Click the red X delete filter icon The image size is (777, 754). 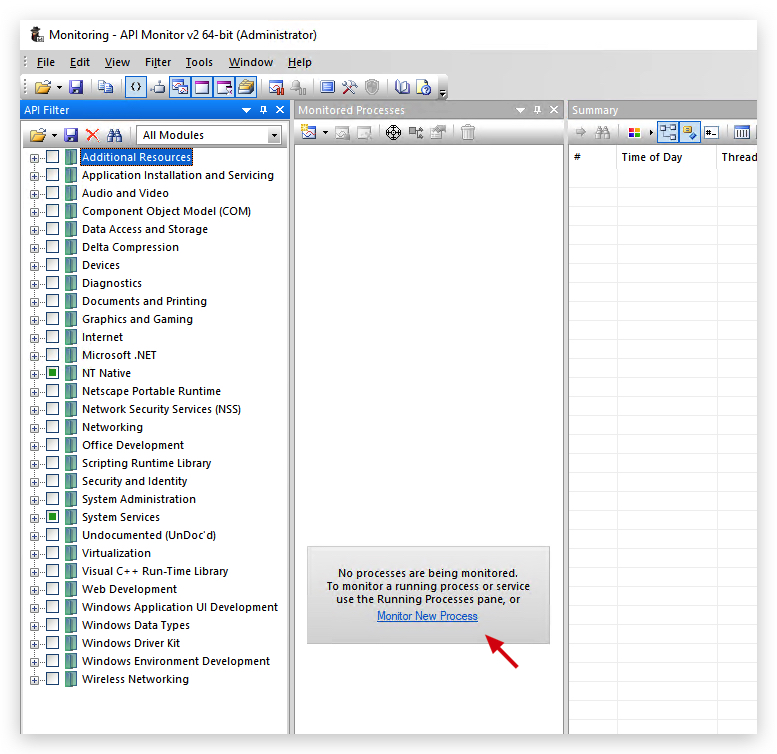coord(93,135)
